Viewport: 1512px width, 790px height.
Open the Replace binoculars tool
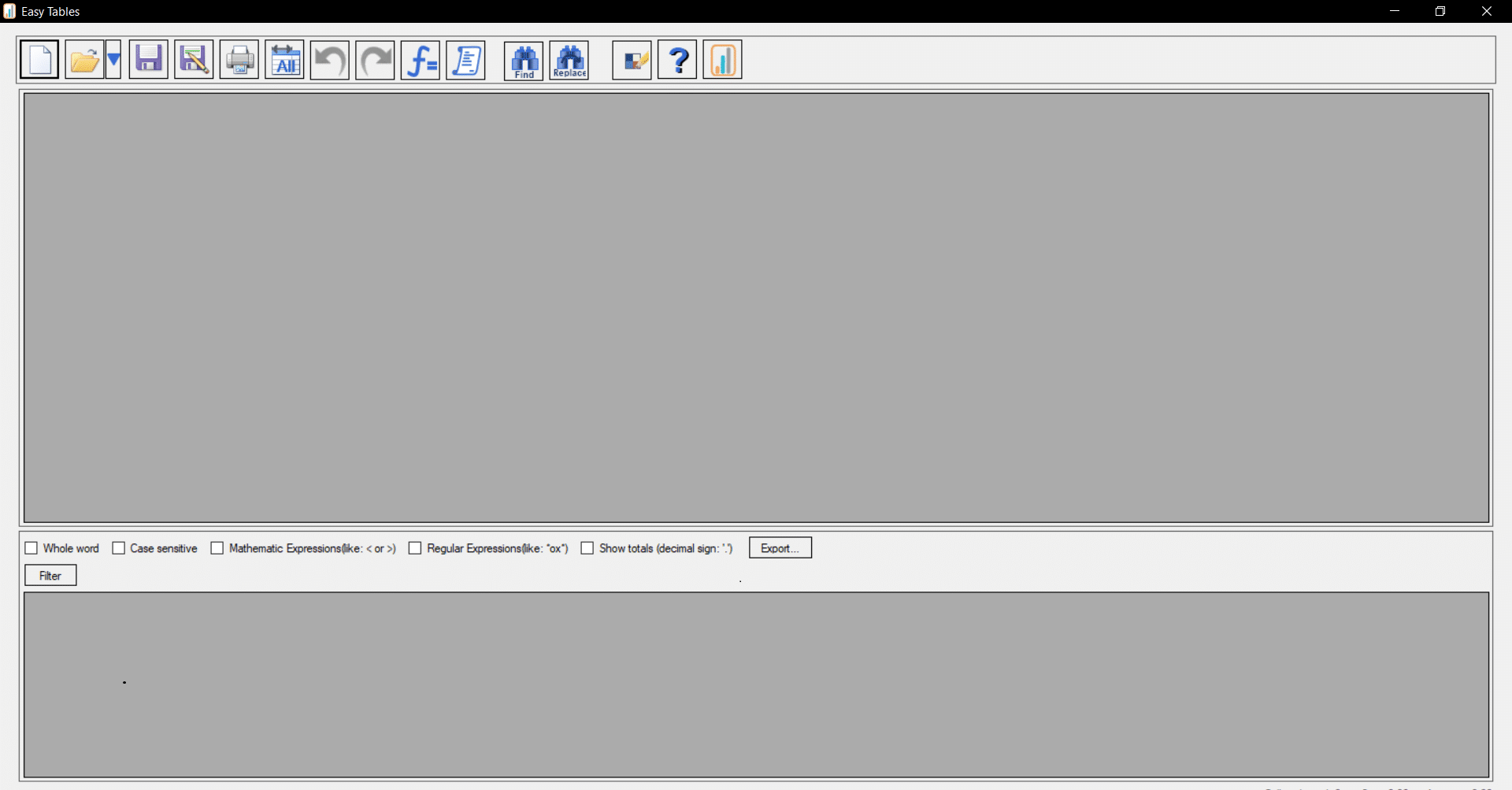[x=569, y=60]
